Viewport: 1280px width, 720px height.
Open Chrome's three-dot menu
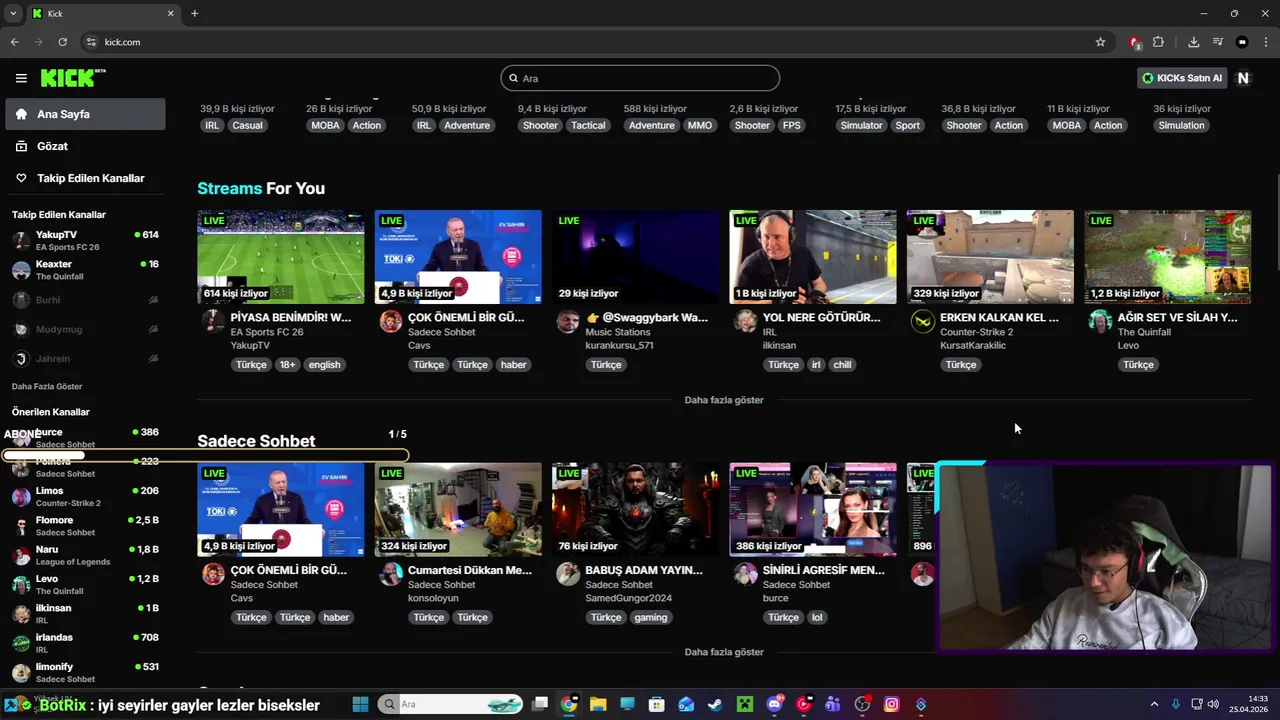(1266, 42)
